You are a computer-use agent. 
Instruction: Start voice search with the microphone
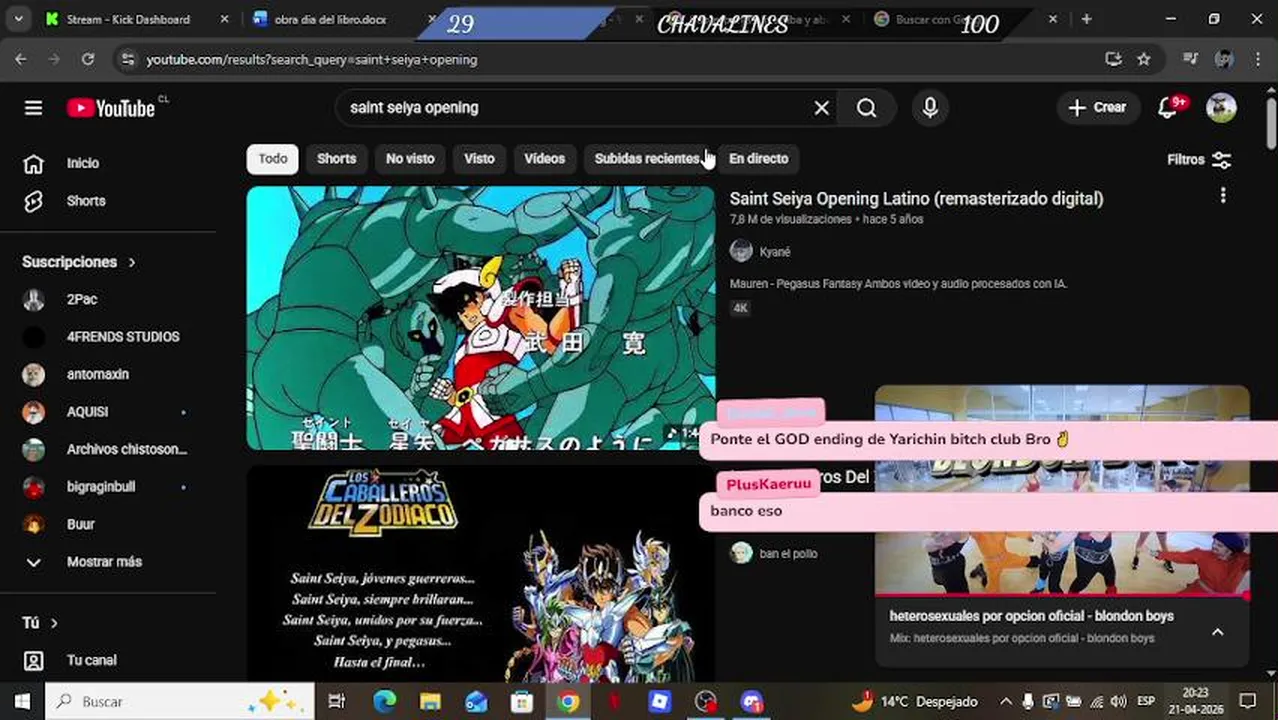coord(930,108)
